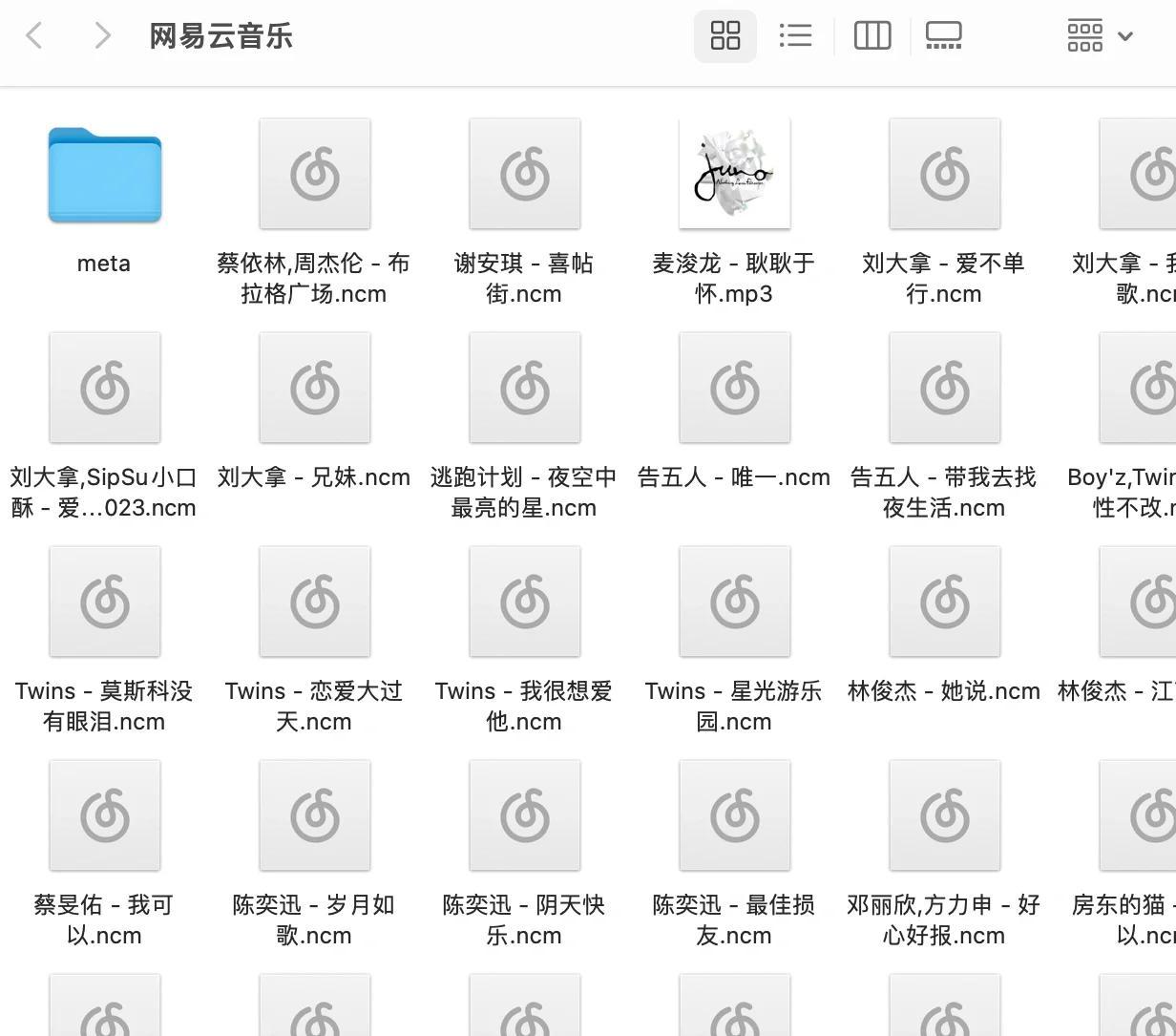The height and width of the screenshot is (1036, 1176).
Task: Select Twins - 星光游乐园.ncm icon
Action: point(735,602)
